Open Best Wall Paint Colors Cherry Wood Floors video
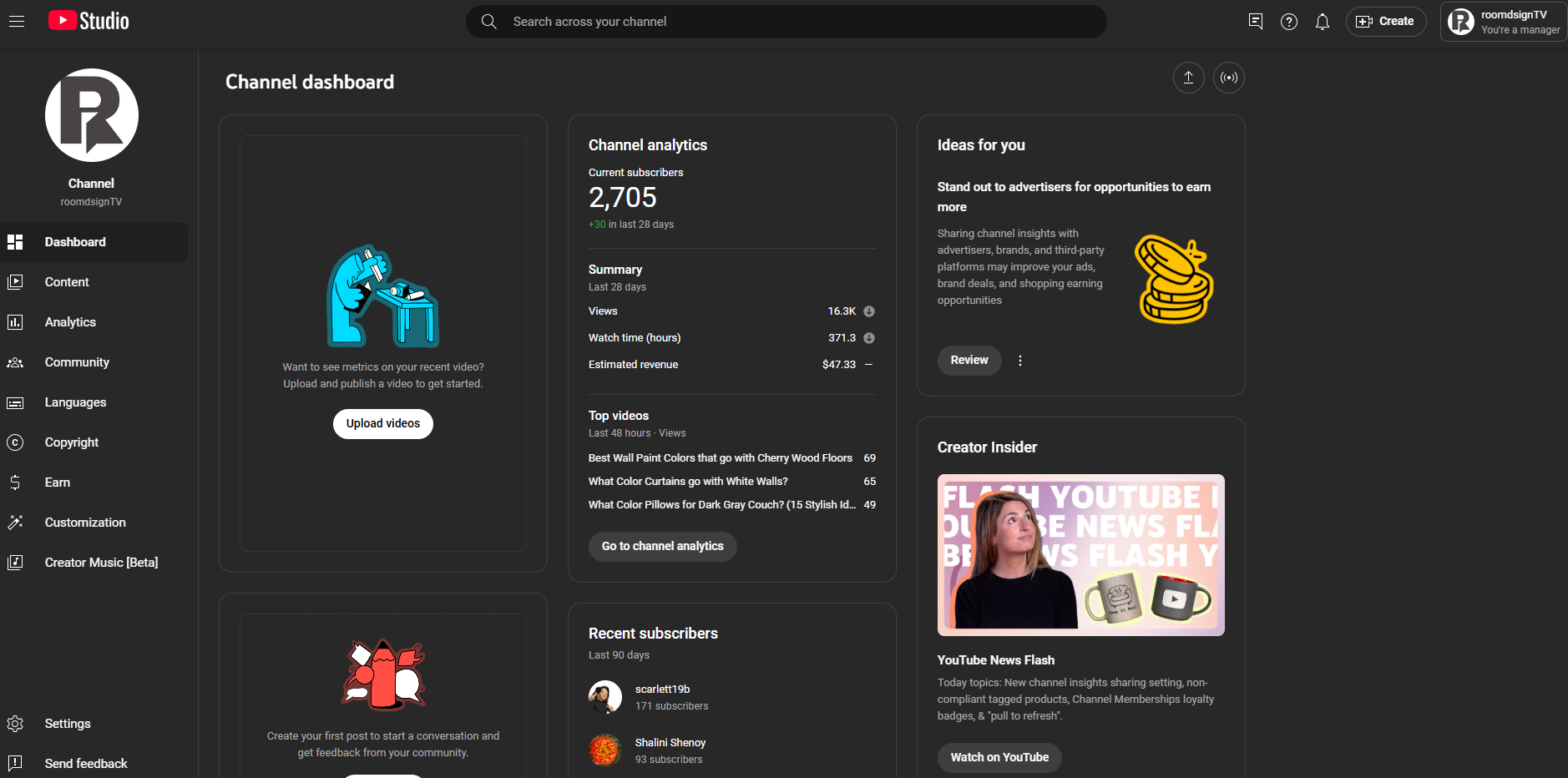This screenshot has width=1568, height=778. [x=721, y=458]
